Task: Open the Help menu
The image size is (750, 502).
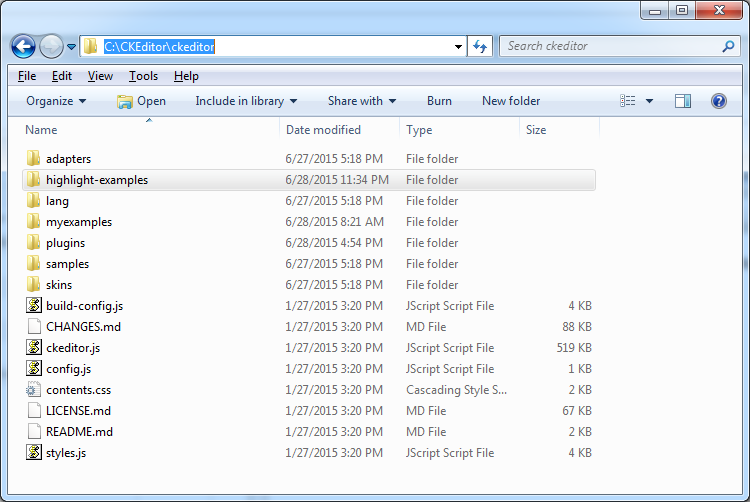Action: tap(186, 76)
